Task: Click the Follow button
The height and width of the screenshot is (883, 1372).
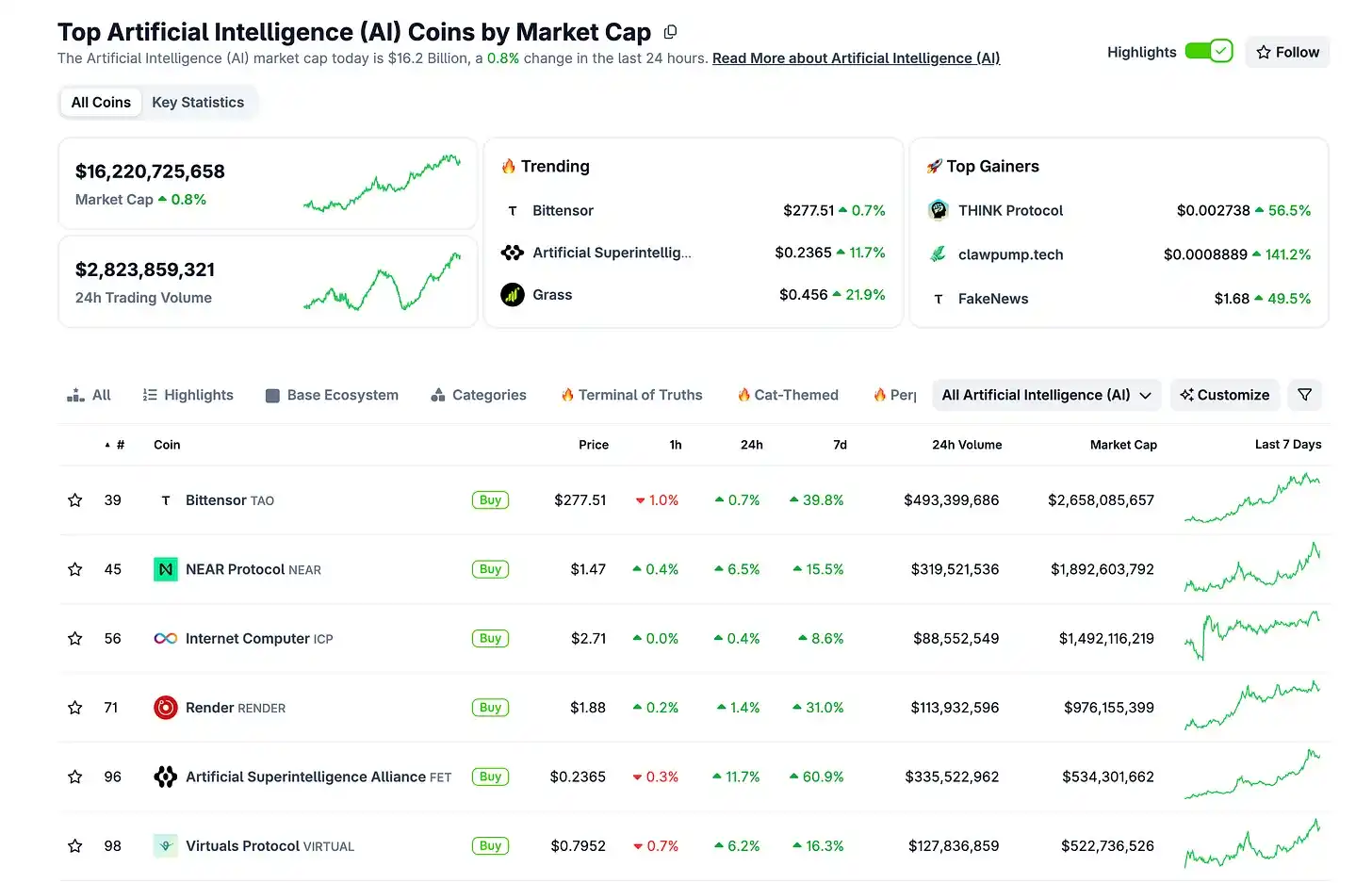Action: [1287, 52]
